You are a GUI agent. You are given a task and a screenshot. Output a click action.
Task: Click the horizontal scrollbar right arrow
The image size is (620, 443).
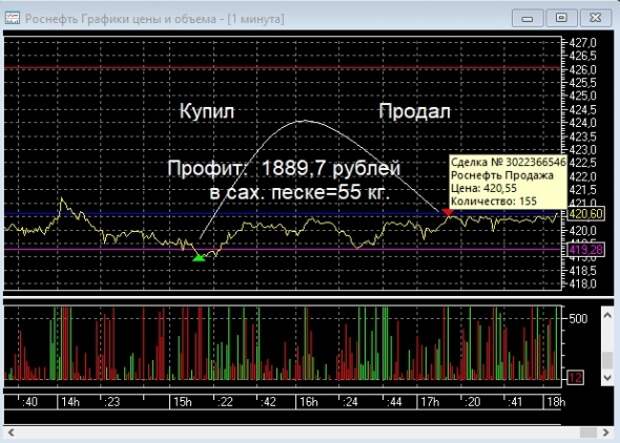coord(606,432)
